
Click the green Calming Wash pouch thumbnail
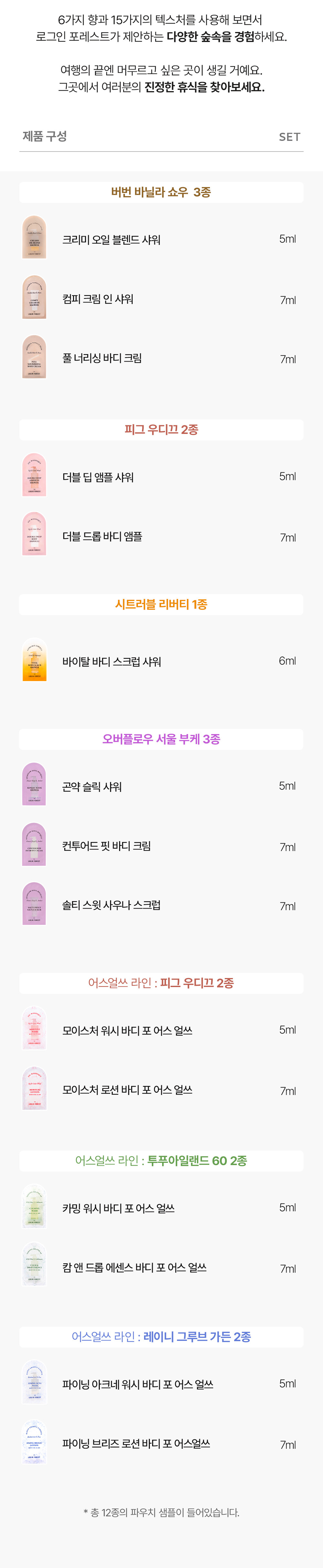[x=34, y=1206]
